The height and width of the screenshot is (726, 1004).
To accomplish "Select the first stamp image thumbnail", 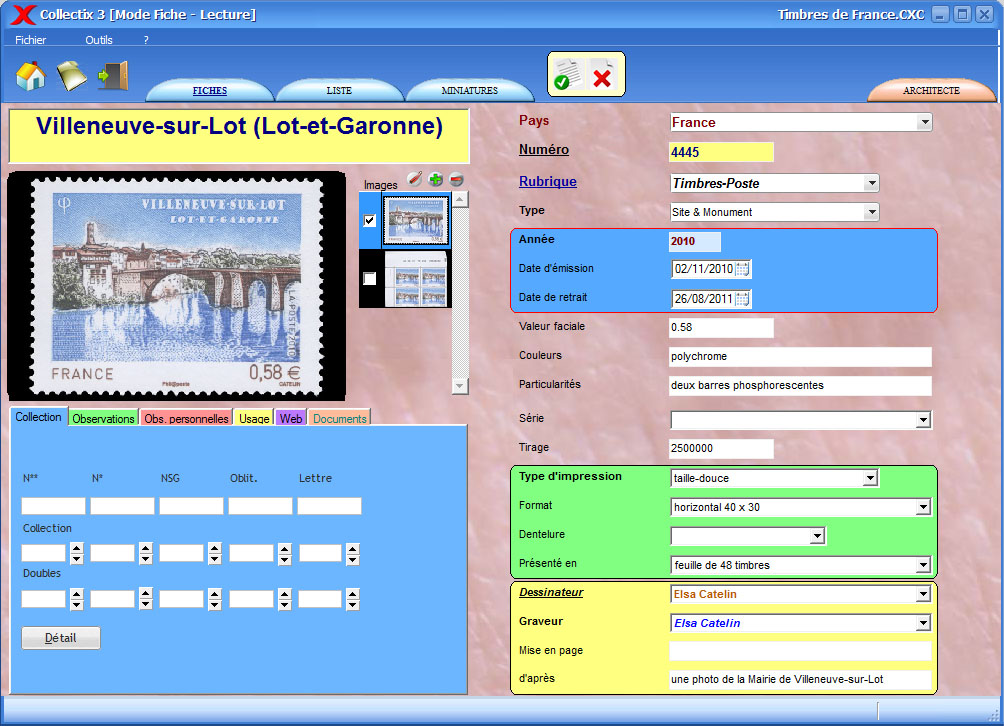I will pos(416,220).
